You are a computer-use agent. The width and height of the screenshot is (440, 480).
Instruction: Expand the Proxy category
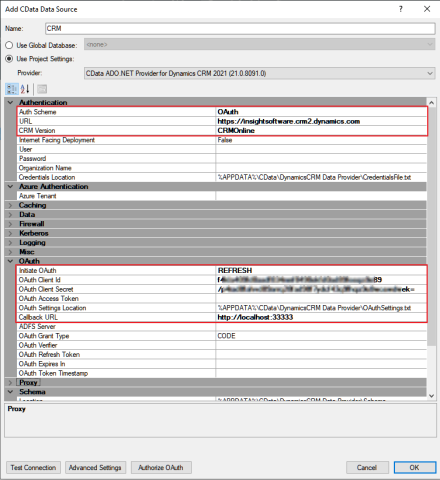tap(10, 382)
